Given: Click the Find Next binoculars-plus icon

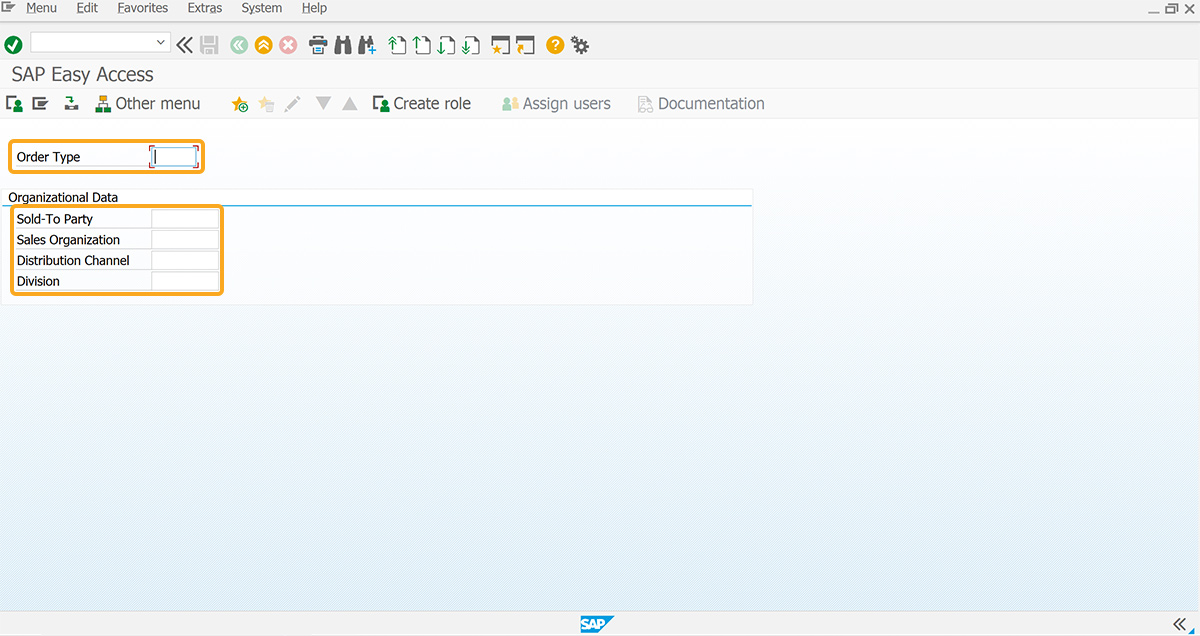Looking at the screenshot, I should point(367,44).
